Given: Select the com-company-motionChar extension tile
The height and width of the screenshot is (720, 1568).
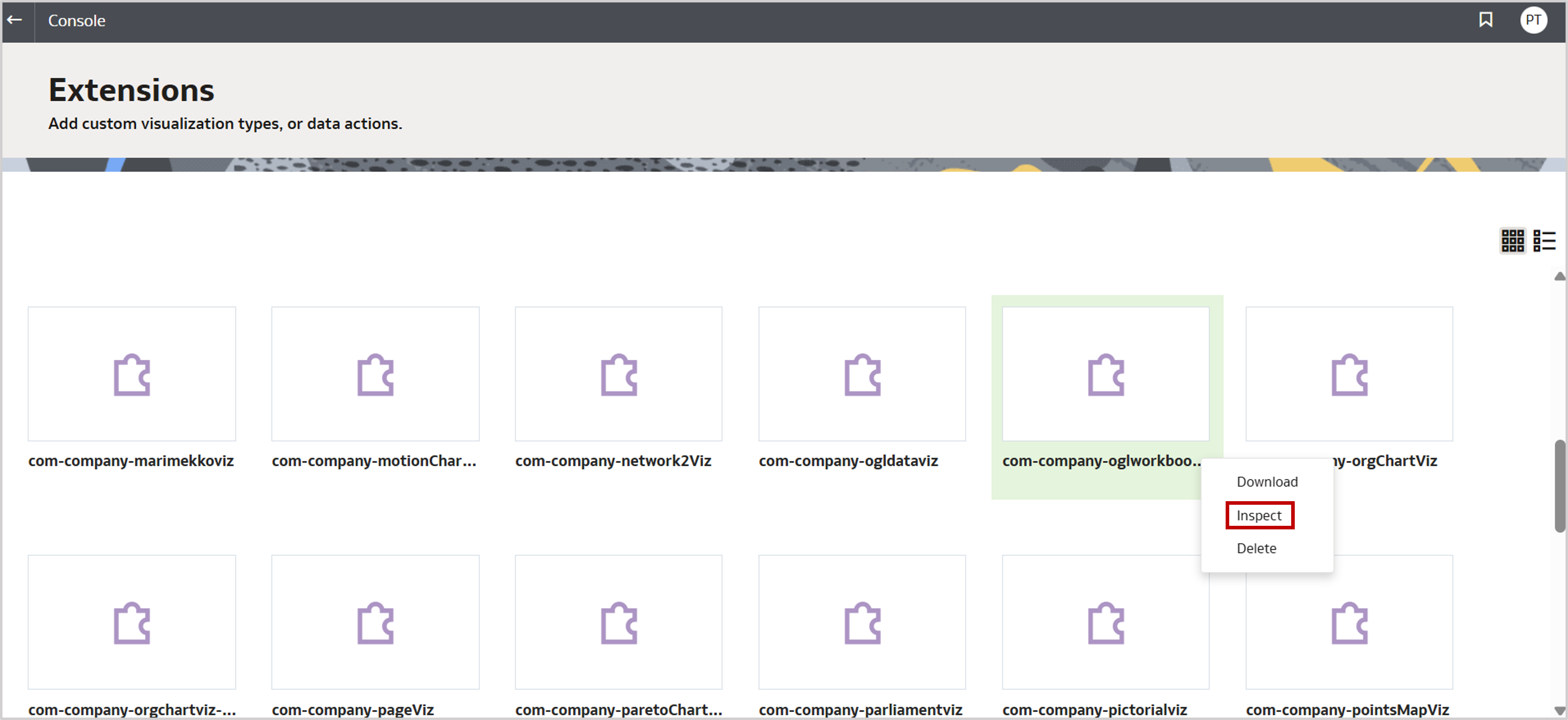Looking at the screenshot, I should (x=375, y=374).
